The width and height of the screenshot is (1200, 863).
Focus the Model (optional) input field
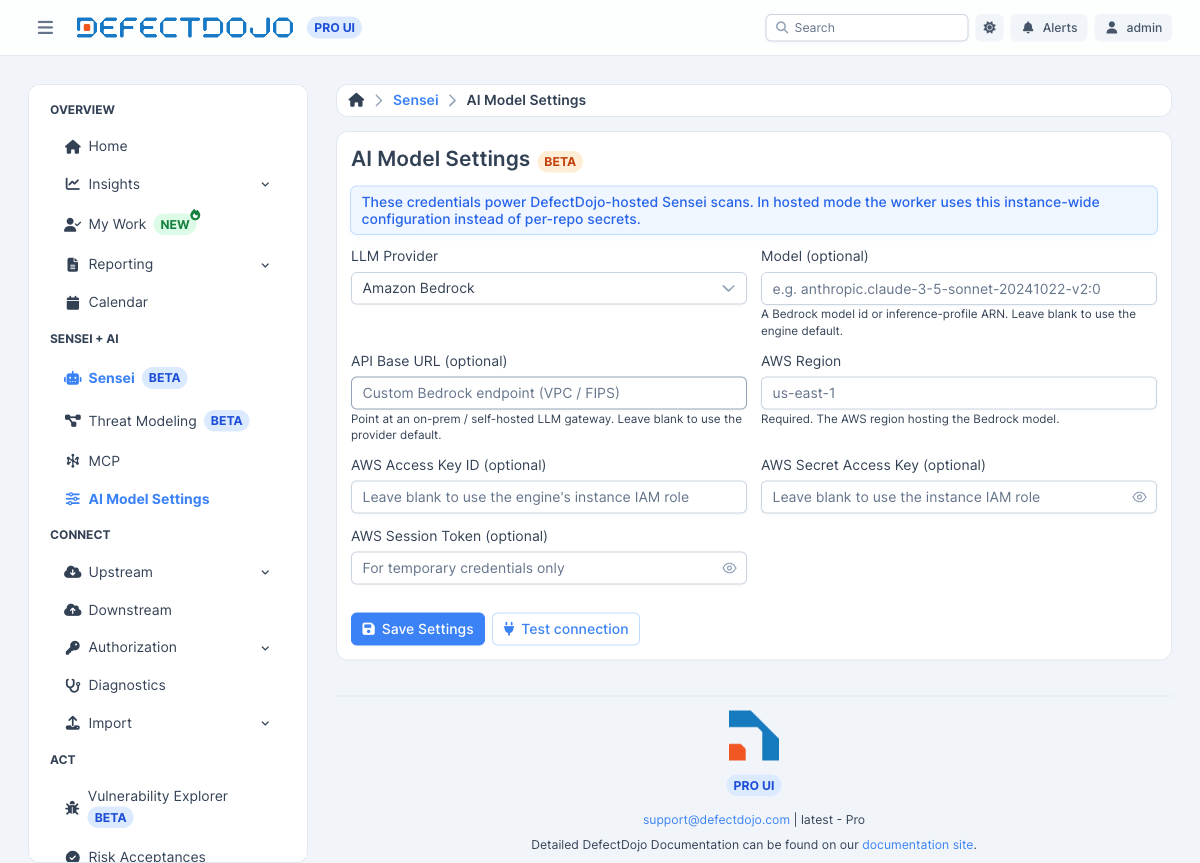959,288
